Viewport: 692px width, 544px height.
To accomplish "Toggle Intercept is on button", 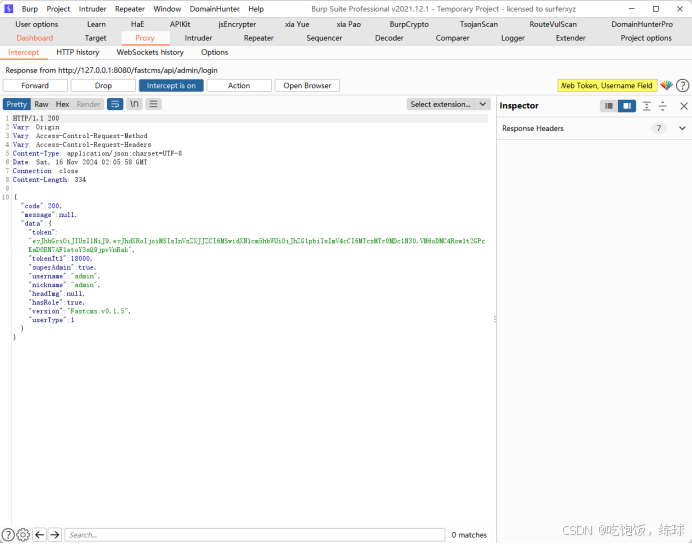I will [171, 86].
